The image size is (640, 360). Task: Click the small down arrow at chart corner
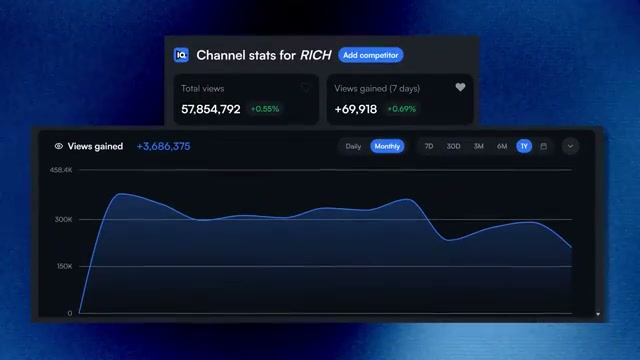pyautogui.click(x=598, y=314)
